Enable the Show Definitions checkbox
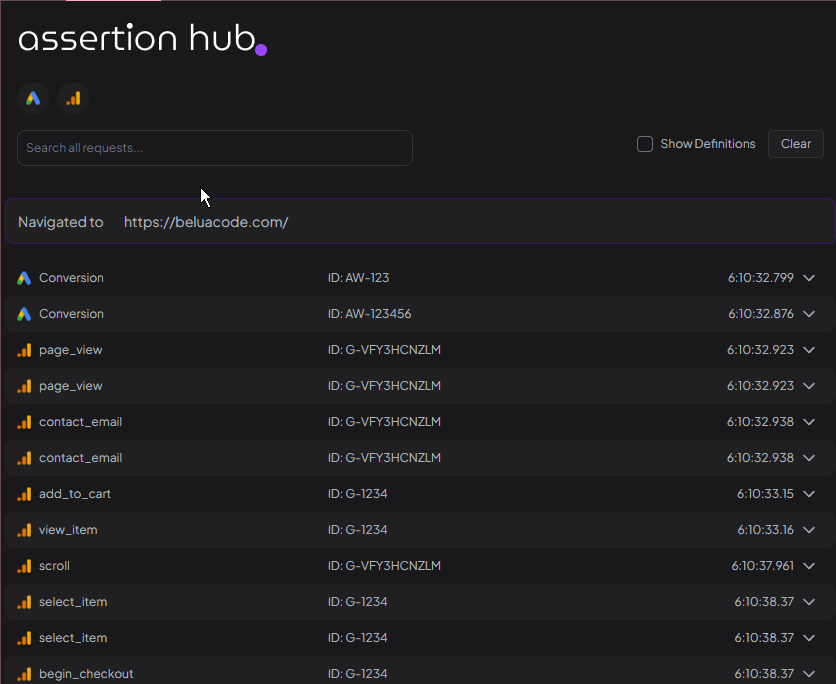The image size is (836, 684). (x=645, y=144)
